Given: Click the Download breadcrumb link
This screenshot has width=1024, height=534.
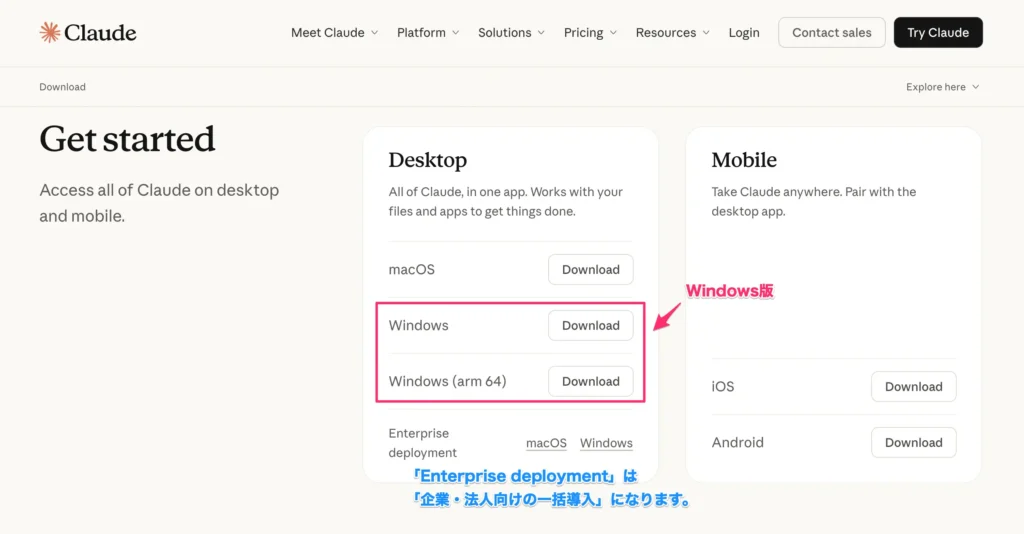Looking at the screenshot, I should [x=62, y=87].
